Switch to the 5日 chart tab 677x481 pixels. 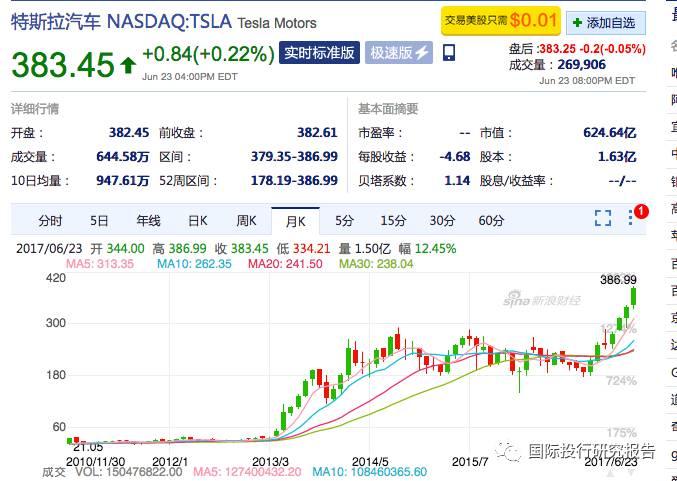click(99, 221)
